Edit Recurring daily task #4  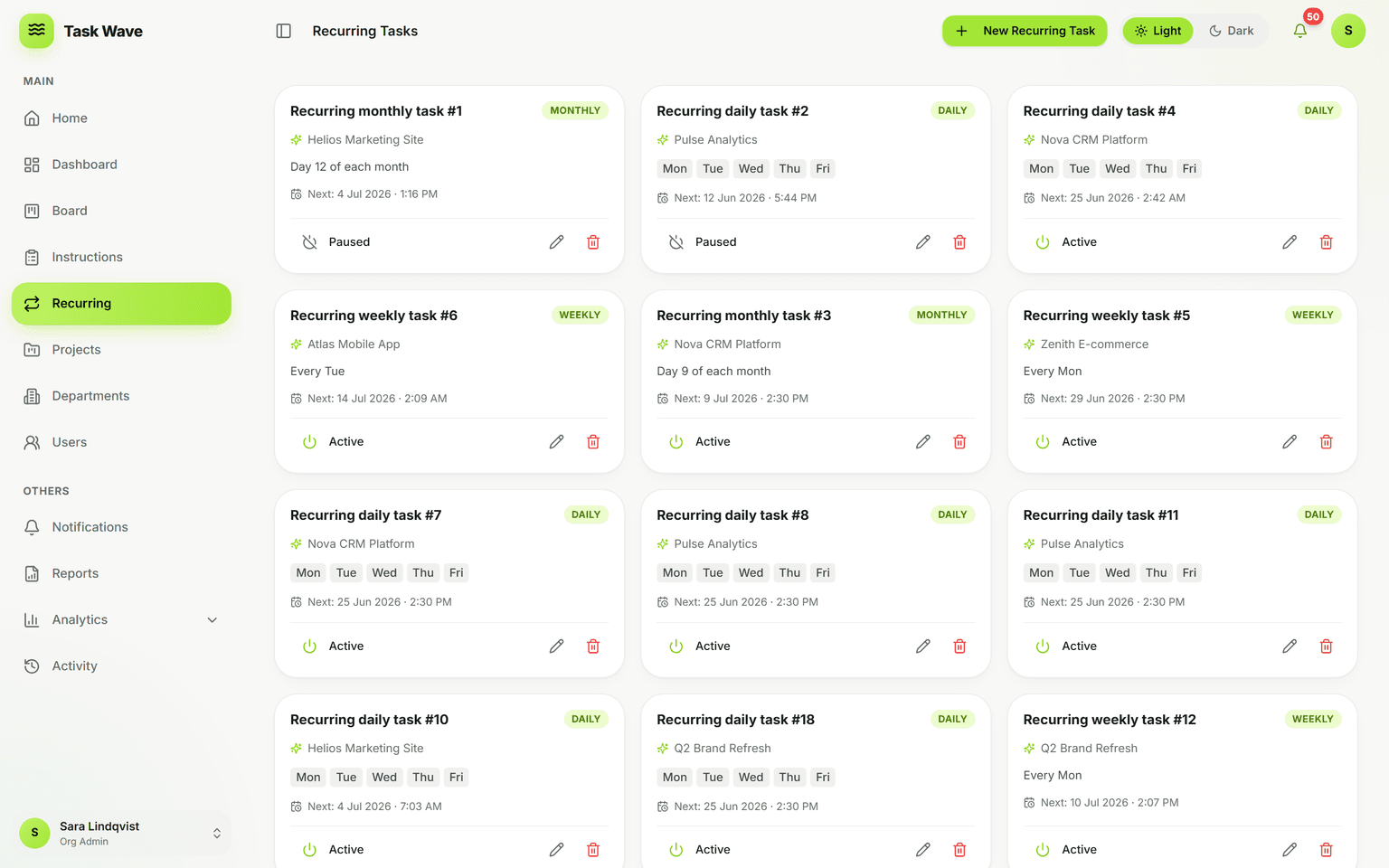[1290, 241]
